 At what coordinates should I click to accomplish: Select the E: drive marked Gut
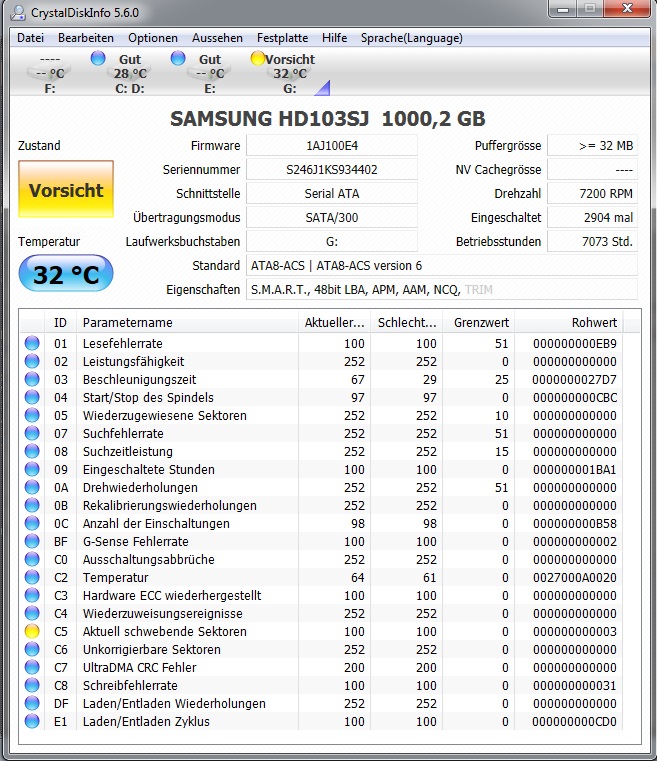[x=210, y=74]
